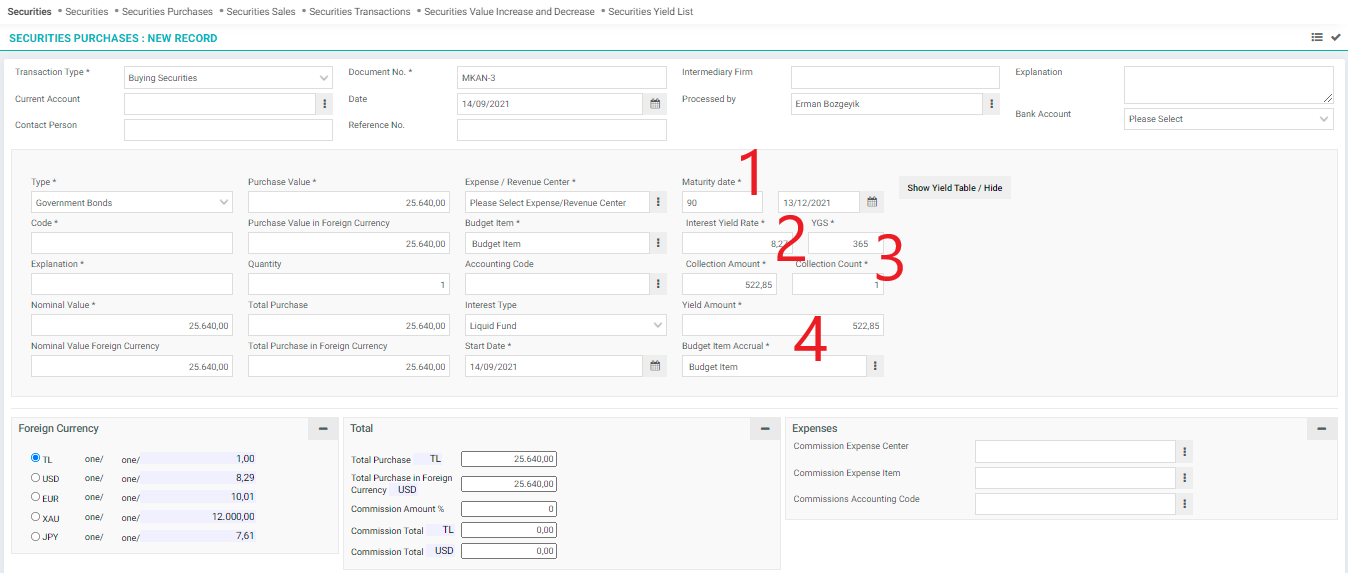The image size is (1348, 573).
Task: Click the maturity days field showing 90
Action: click(722, 203)
